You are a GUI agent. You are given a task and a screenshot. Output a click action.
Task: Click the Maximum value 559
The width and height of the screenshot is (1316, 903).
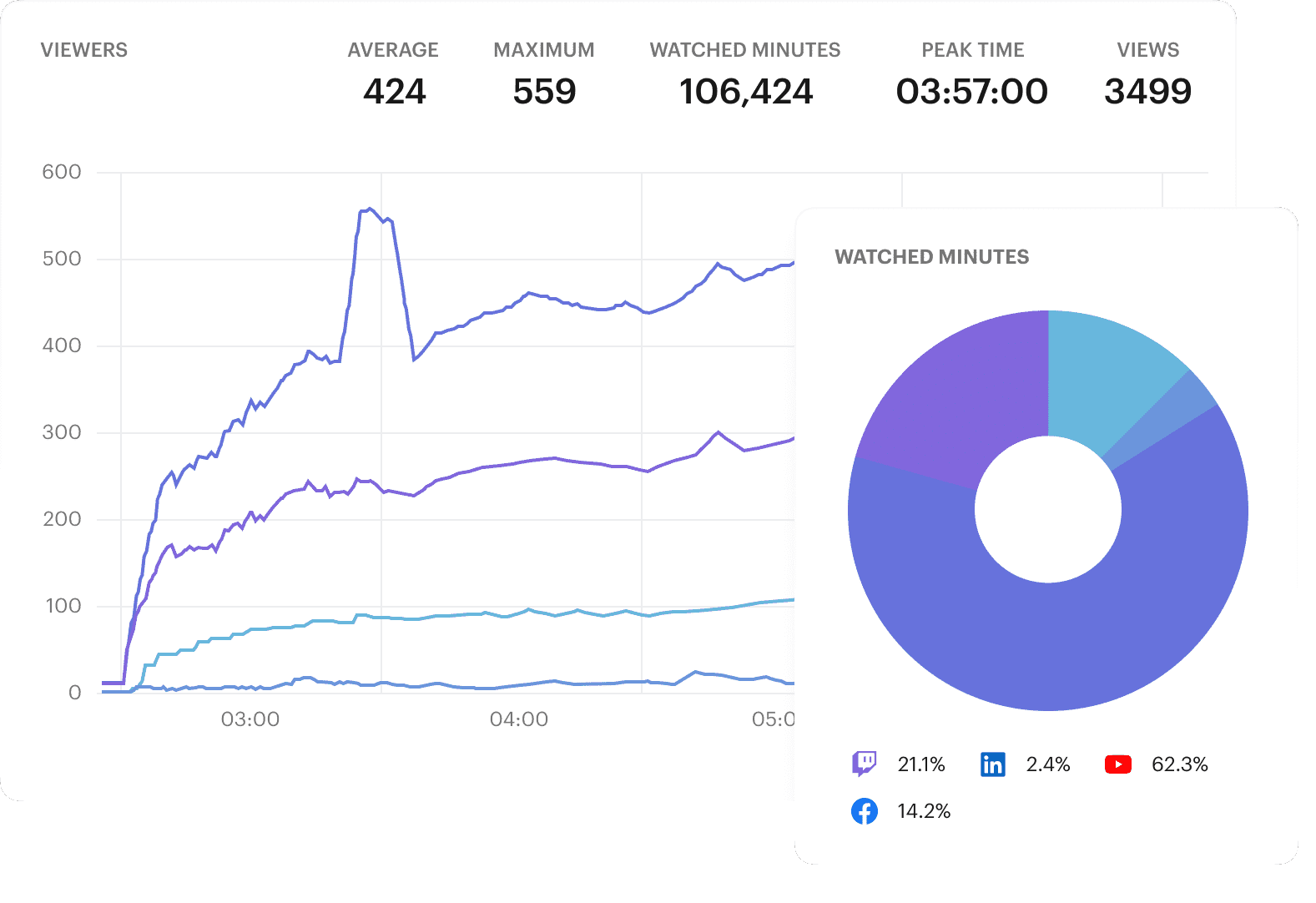(544, 91)
